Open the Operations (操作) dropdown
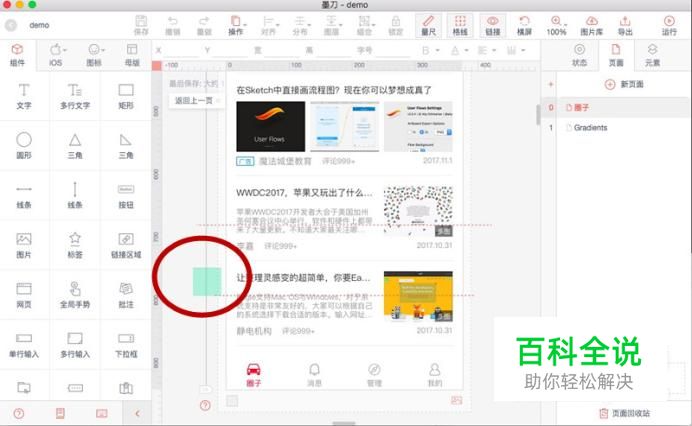 click(237, 25)
